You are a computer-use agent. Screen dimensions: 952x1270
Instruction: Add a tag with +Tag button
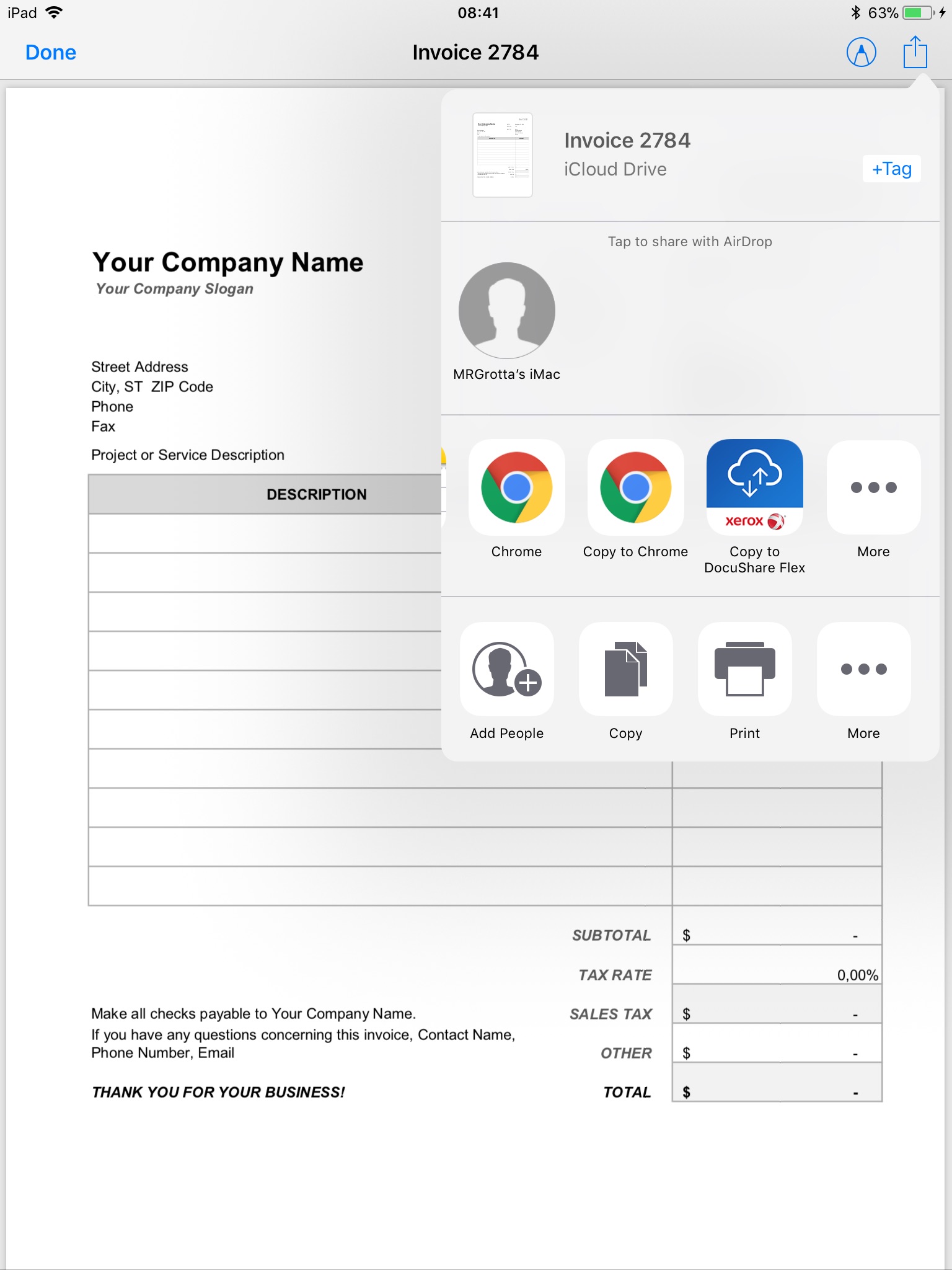click(891, 169)
